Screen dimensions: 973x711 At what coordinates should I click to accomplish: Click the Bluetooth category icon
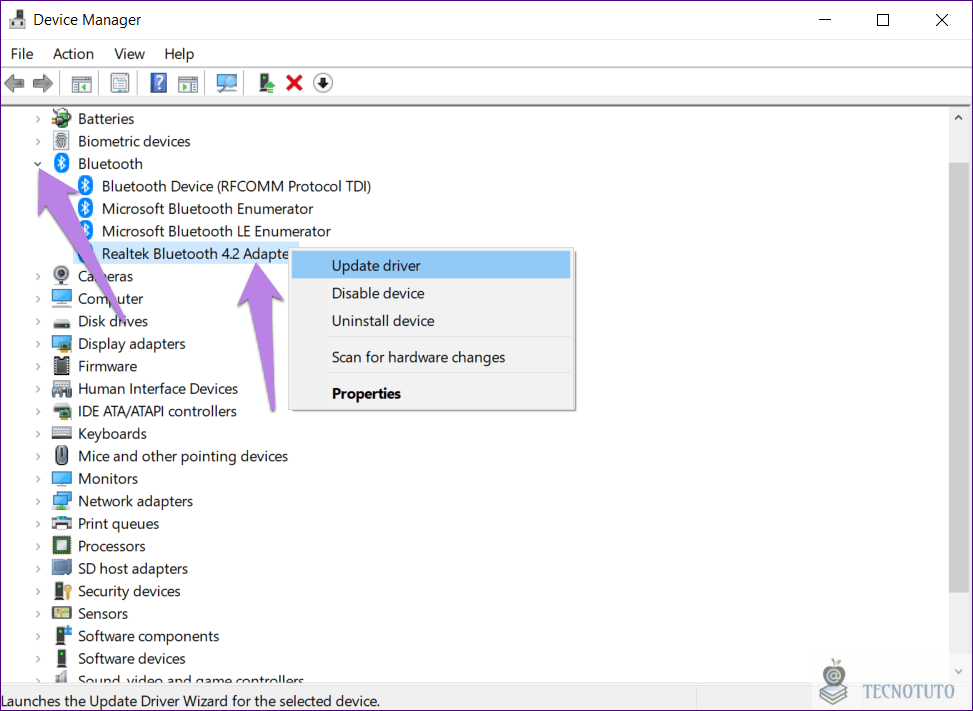[61, 163]
